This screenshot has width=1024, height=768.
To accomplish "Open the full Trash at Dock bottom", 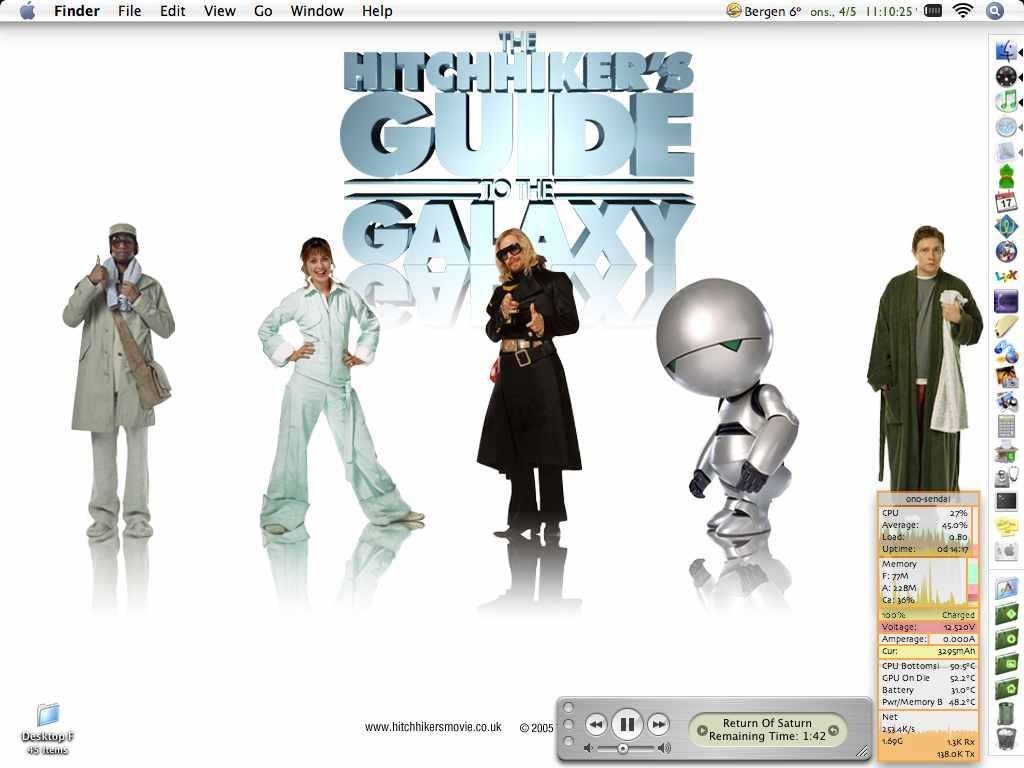I will pos(1006,738).
